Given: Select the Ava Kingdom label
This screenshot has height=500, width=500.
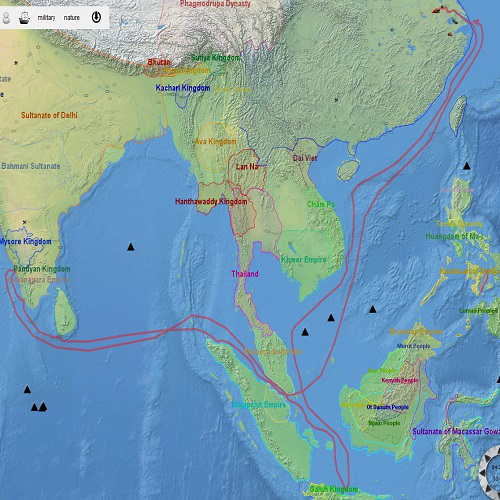Looking at the screenshot, I should 215,142.
